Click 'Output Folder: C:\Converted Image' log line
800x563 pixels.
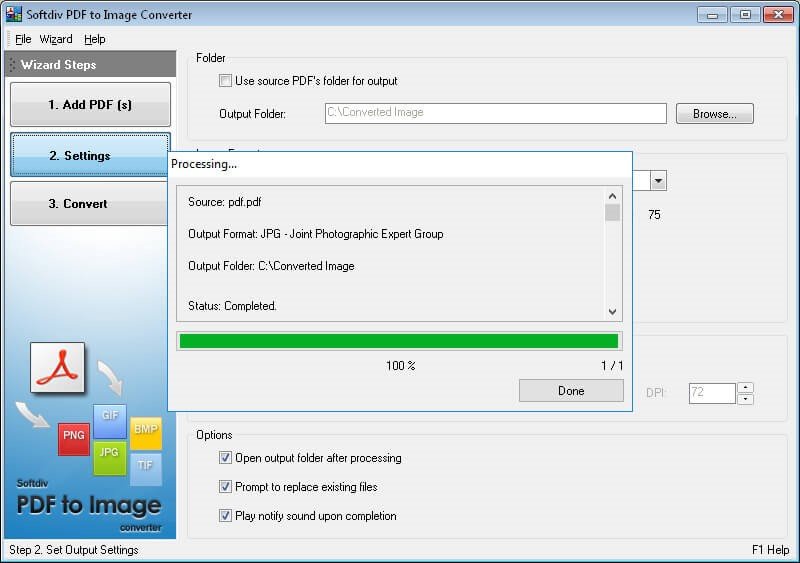271,266
